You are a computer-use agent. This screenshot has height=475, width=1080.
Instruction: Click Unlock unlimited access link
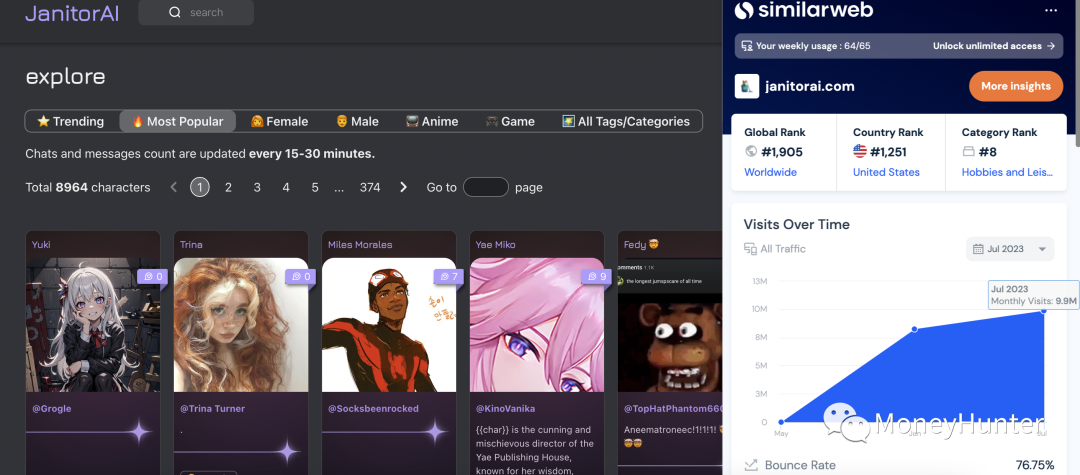(x=994, y=46)
